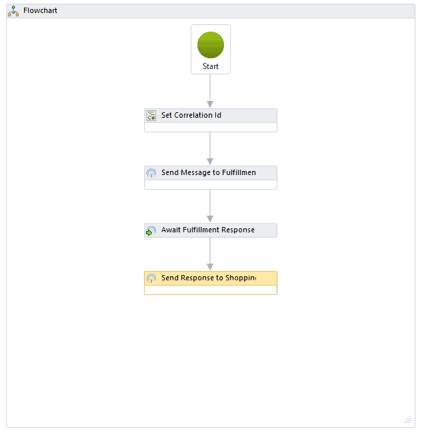421x430 pixels.
Task: Select the Flowchart title label
Action: click(x=40, y=11)
